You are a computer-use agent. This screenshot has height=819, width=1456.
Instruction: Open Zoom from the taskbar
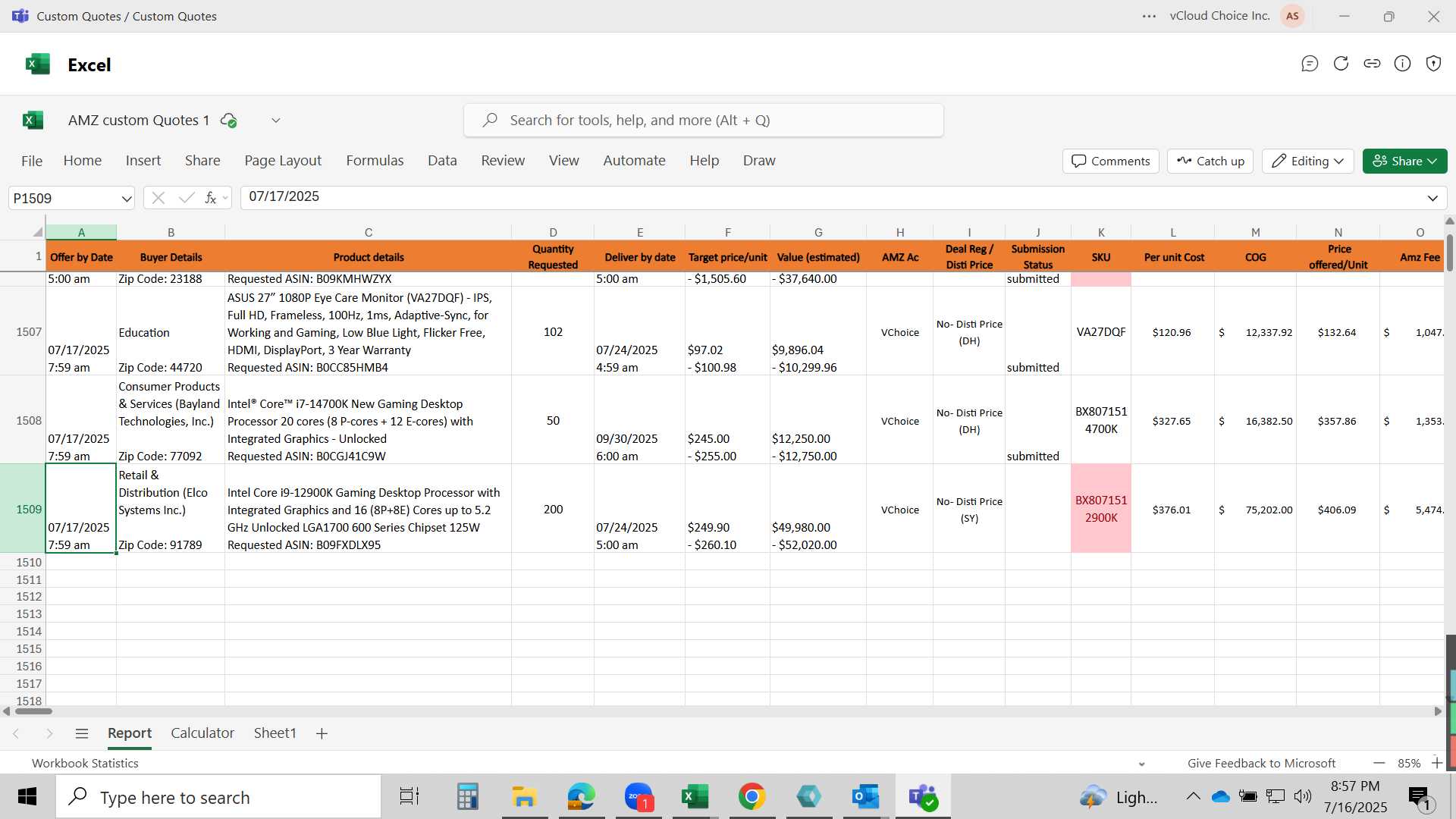[x=639, y=797]
